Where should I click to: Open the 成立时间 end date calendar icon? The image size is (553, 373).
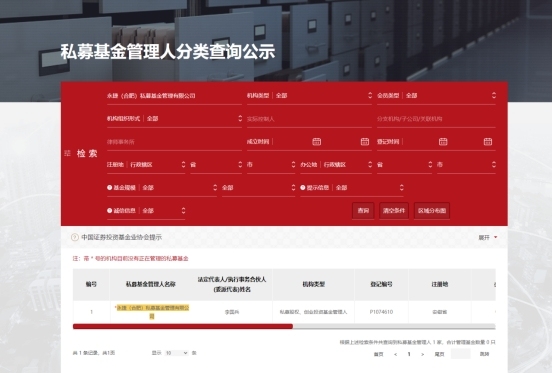pyautogui.click(x=365, y=142)
